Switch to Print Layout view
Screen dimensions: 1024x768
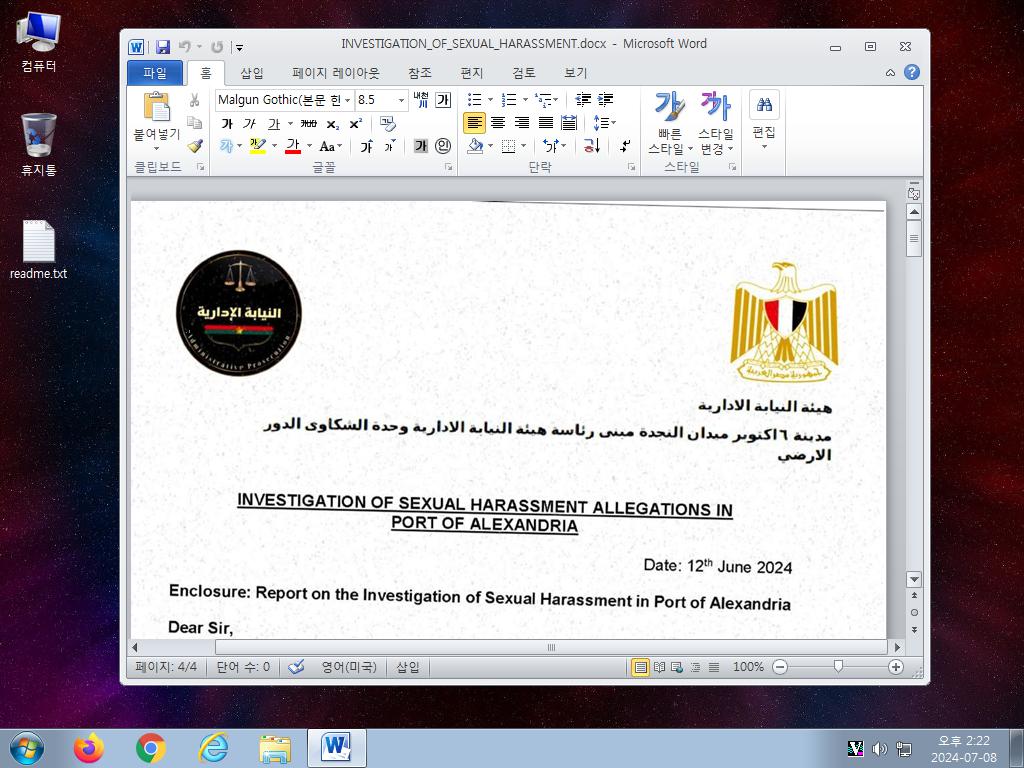pyautogui.click(x=641, y=667)
